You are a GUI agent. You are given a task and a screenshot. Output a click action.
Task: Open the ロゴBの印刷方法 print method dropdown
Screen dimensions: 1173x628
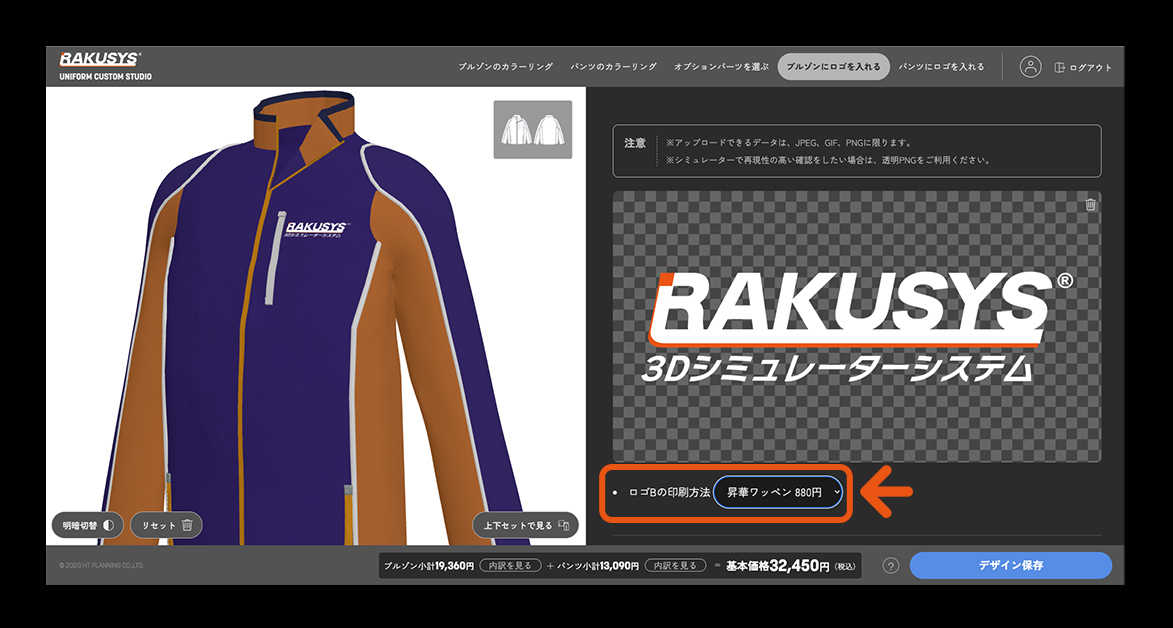pos(777,492)
